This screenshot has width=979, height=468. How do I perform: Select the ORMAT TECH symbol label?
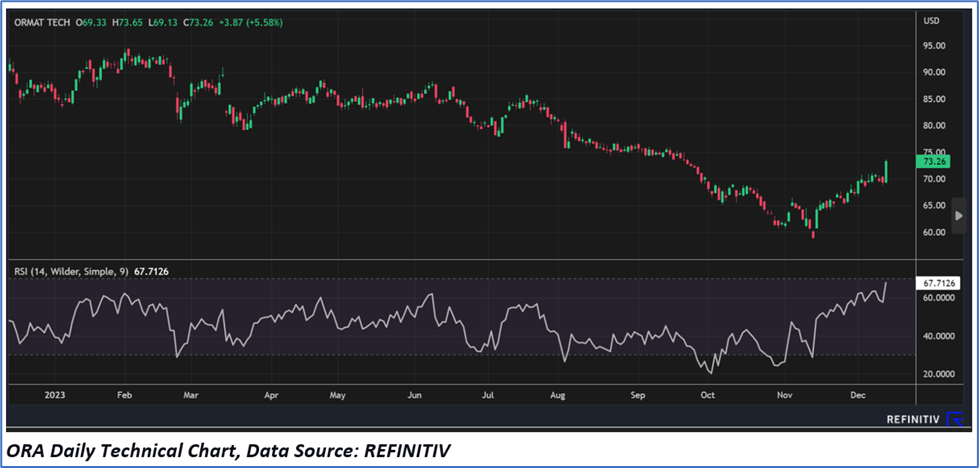coord(43,22)
